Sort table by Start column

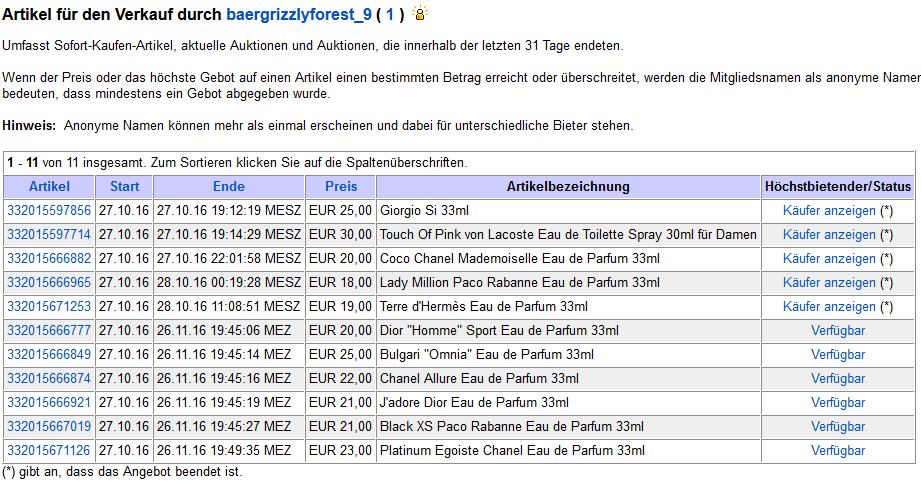pyautogui.click(x=125, y=187)
